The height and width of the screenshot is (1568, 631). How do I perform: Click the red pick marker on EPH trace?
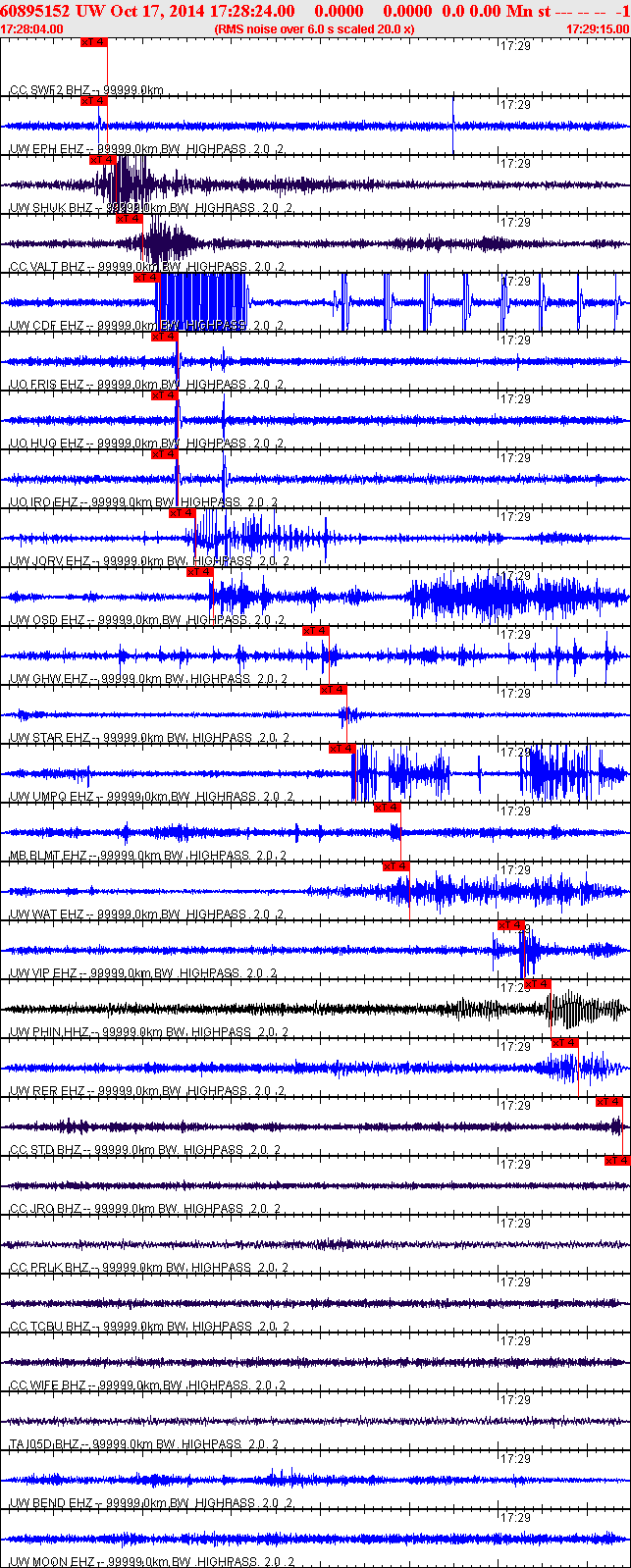(x=93, y=100)
